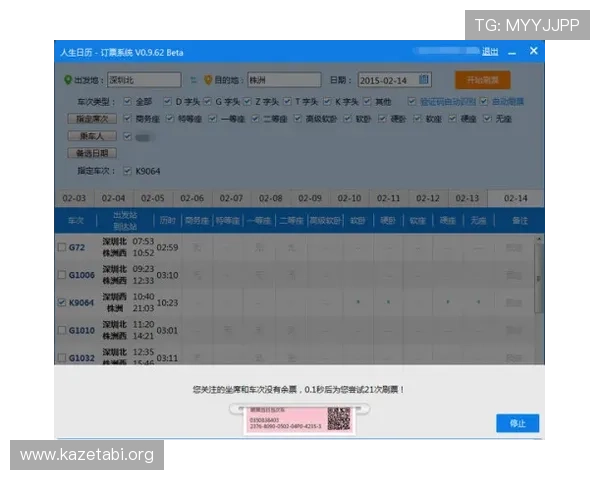This screenshot has width=600, height=480.
Task: Toggle the 硬座 seat checkbox
Action: pyautogui.click(x=452, y=119)
